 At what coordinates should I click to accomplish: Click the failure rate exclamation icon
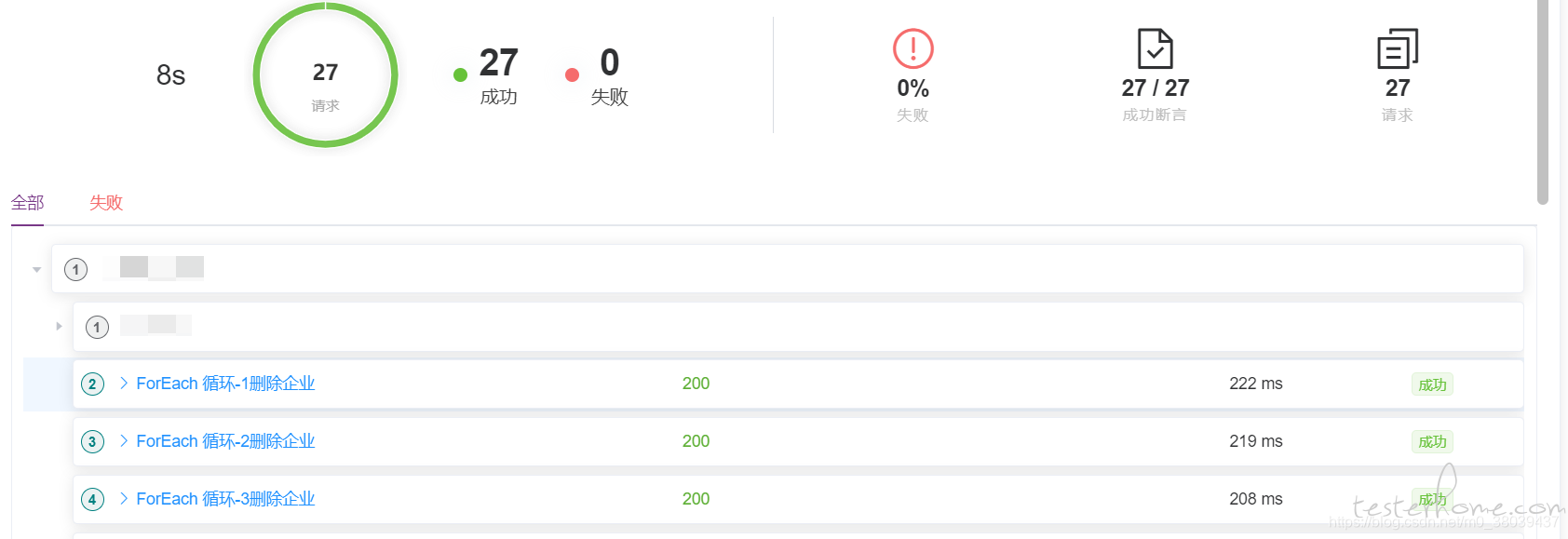tap(912, 48)
